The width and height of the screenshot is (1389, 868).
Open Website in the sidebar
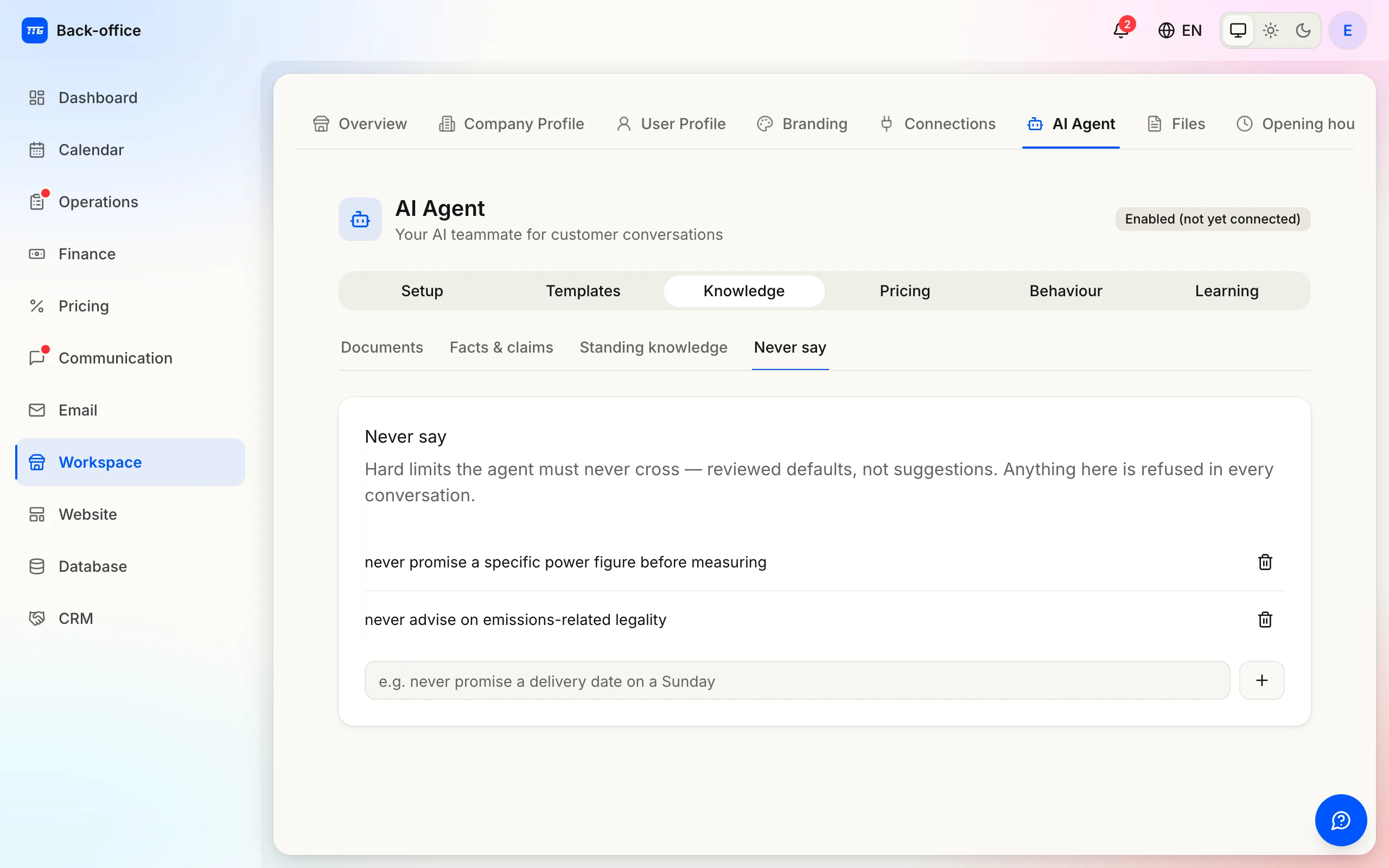pyautogui.click(x=130, y=514)
